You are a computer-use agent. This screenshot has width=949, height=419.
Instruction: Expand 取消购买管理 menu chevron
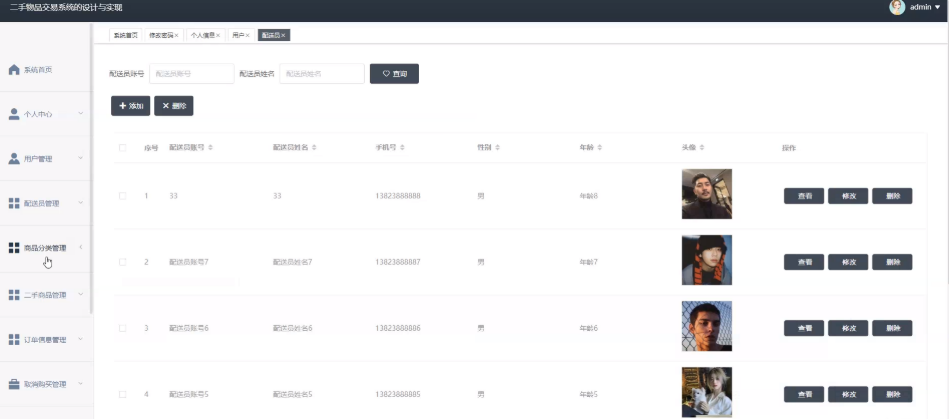[x=80, y=384]
